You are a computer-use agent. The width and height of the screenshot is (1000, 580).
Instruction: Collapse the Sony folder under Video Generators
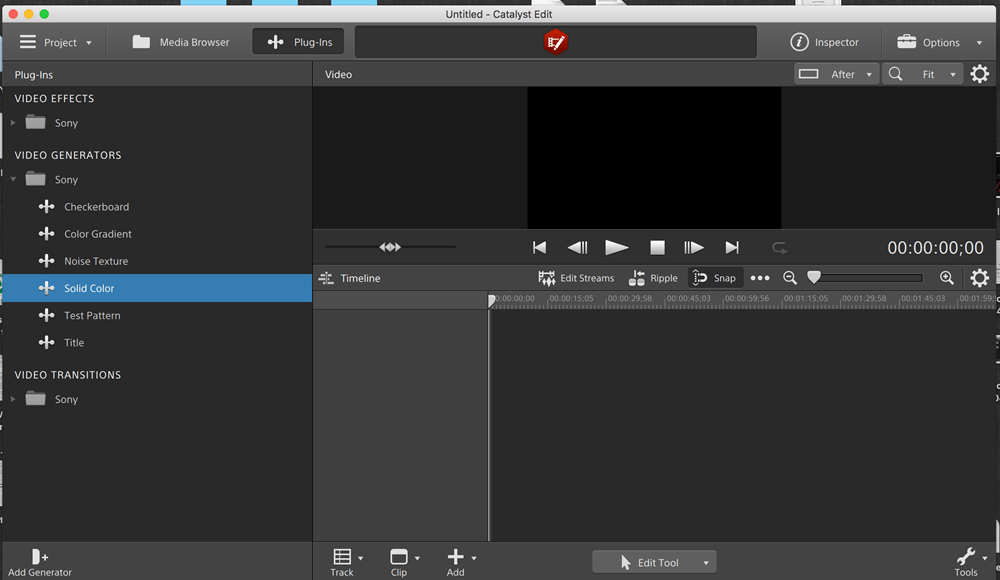(x=13, y=179)
